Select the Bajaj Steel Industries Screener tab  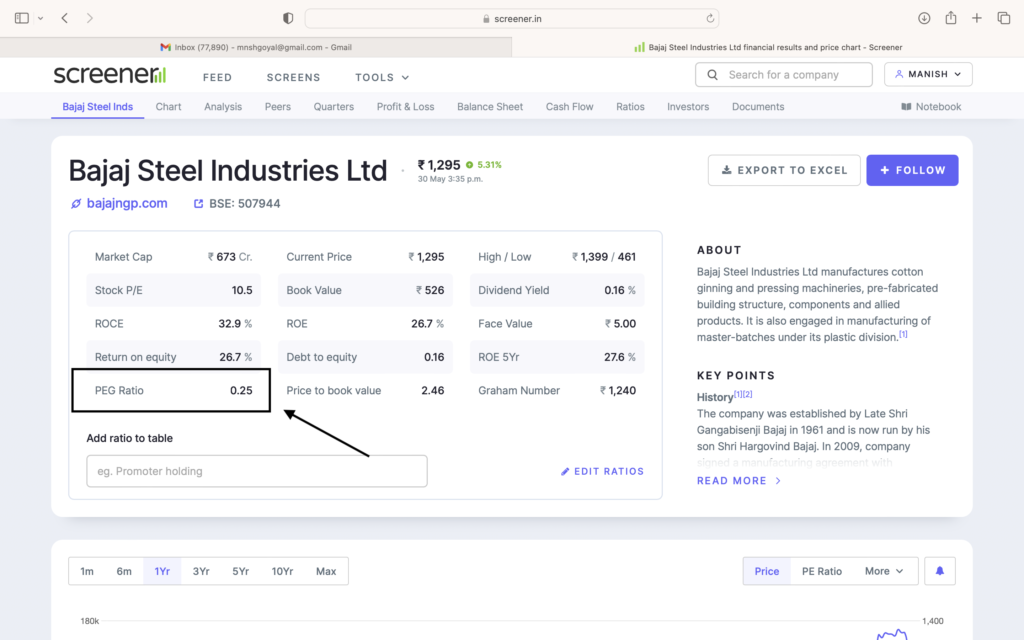(x=768, y=47)
